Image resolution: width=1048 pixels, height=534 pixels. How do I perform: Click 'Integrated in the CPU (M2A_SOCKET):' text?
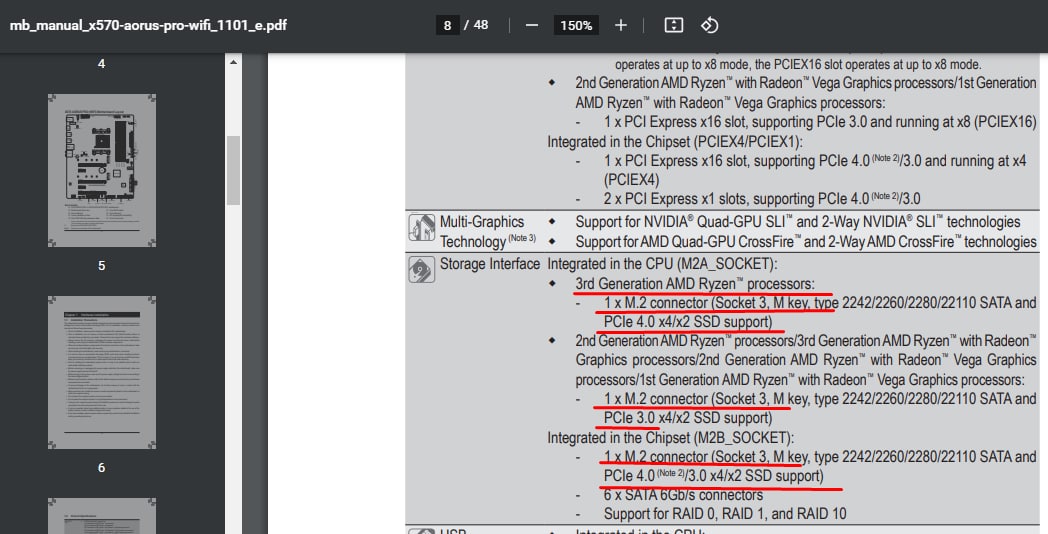coord(662,264)
